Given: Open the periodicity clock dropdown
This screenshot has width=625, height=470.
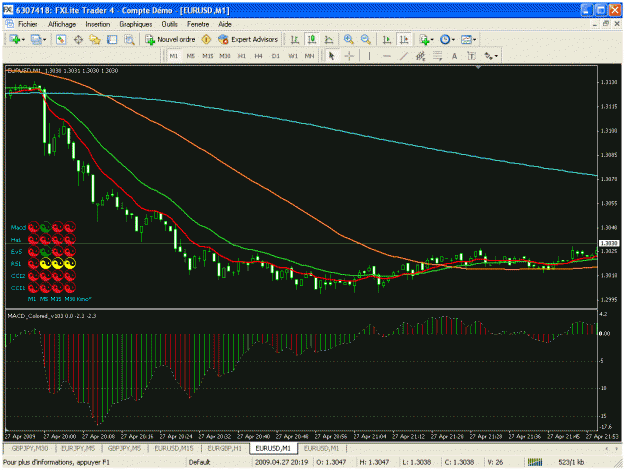Looking at the screenshot, I should [447, 39].
